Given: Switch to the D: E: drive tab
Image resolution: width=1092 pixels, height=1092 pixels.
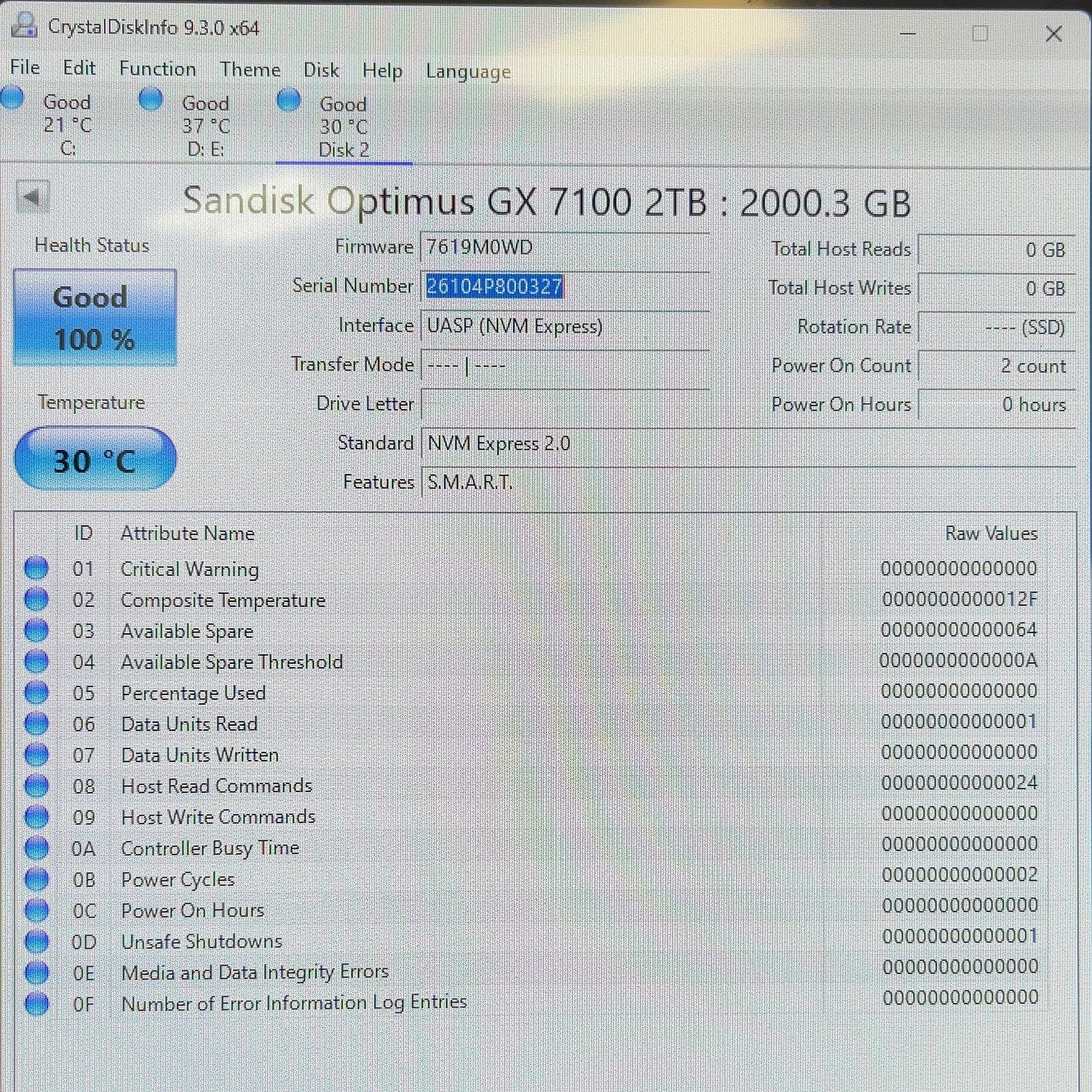Looking at the screenshot, I should (206, 126).
